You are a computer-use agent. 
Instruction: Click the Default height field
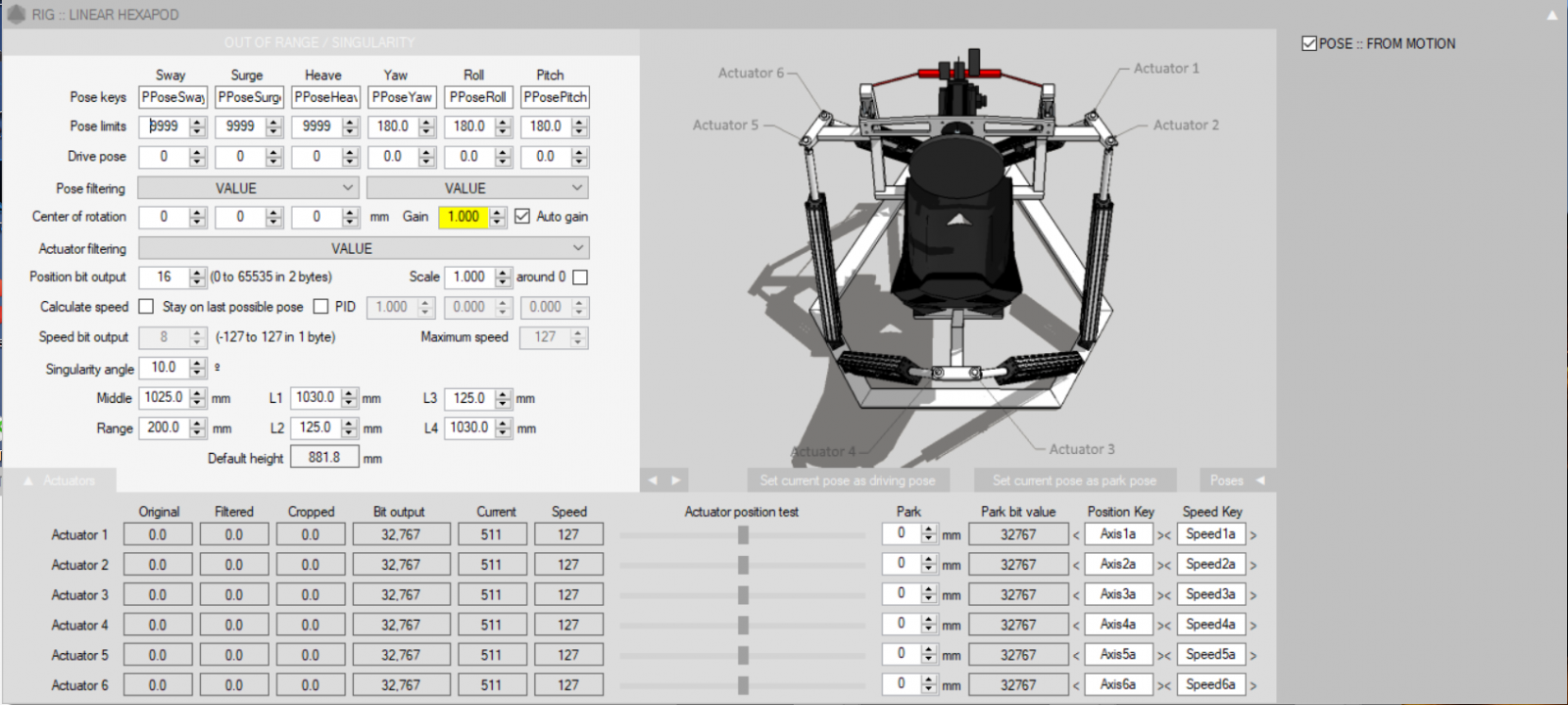pos(324,457)
